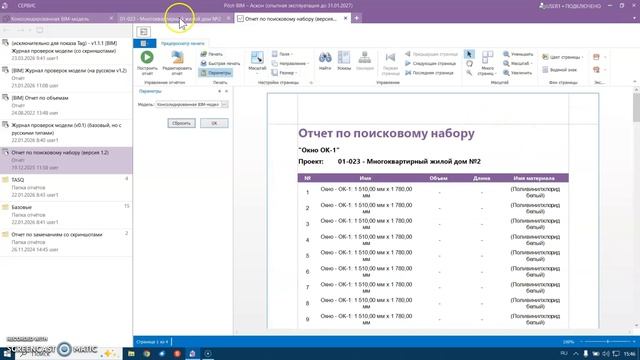This screenshot has width=640, height=360.
Task: Select the BIM check log v1.2 report
Action: click(66, 78)
